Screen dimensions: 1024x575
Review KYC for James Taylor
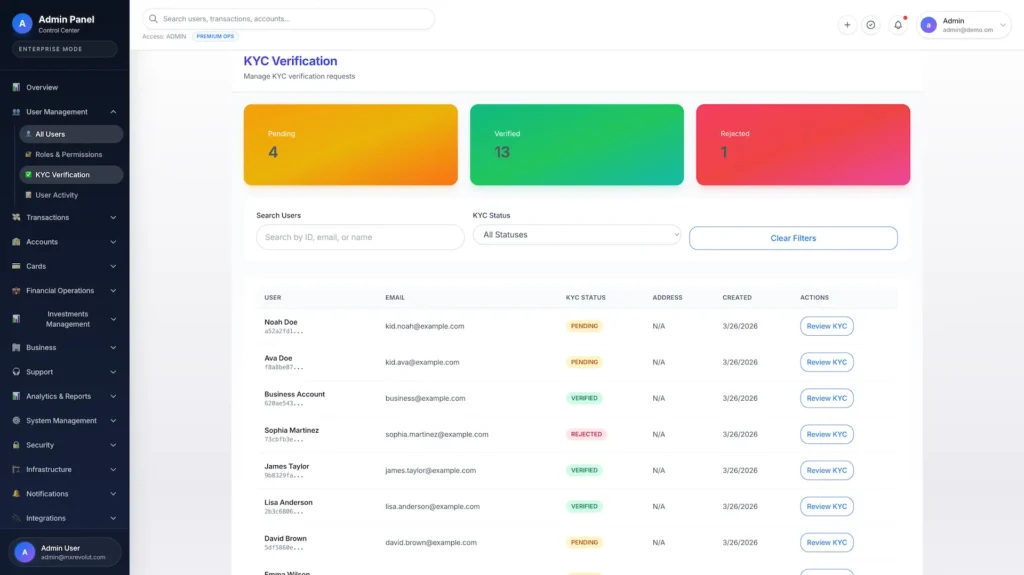click(x=826, y=470)
